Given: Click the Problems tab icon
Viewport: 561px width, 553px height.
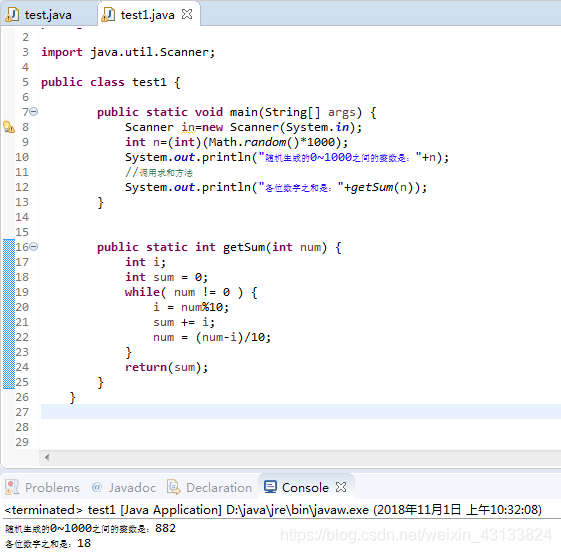Looking at the screenshot, I should coord(12,487).
